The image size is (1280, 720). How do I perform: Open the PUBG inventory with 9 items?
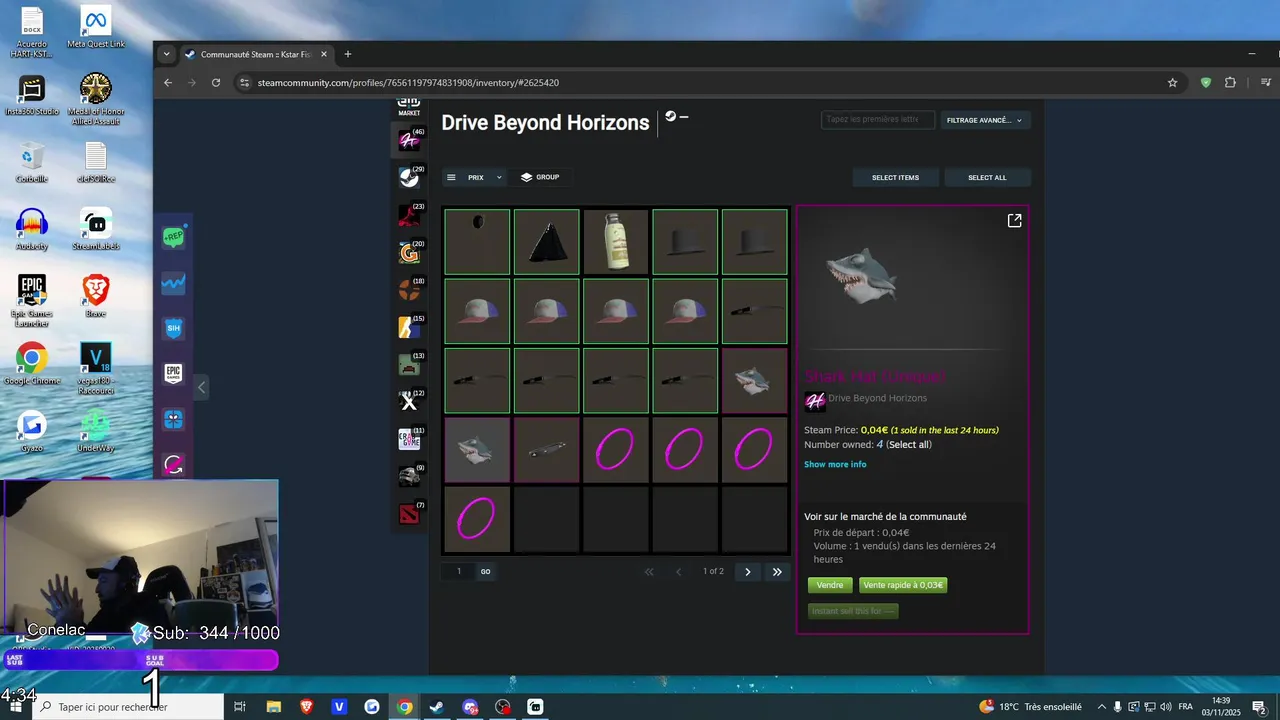click(409, 476)
